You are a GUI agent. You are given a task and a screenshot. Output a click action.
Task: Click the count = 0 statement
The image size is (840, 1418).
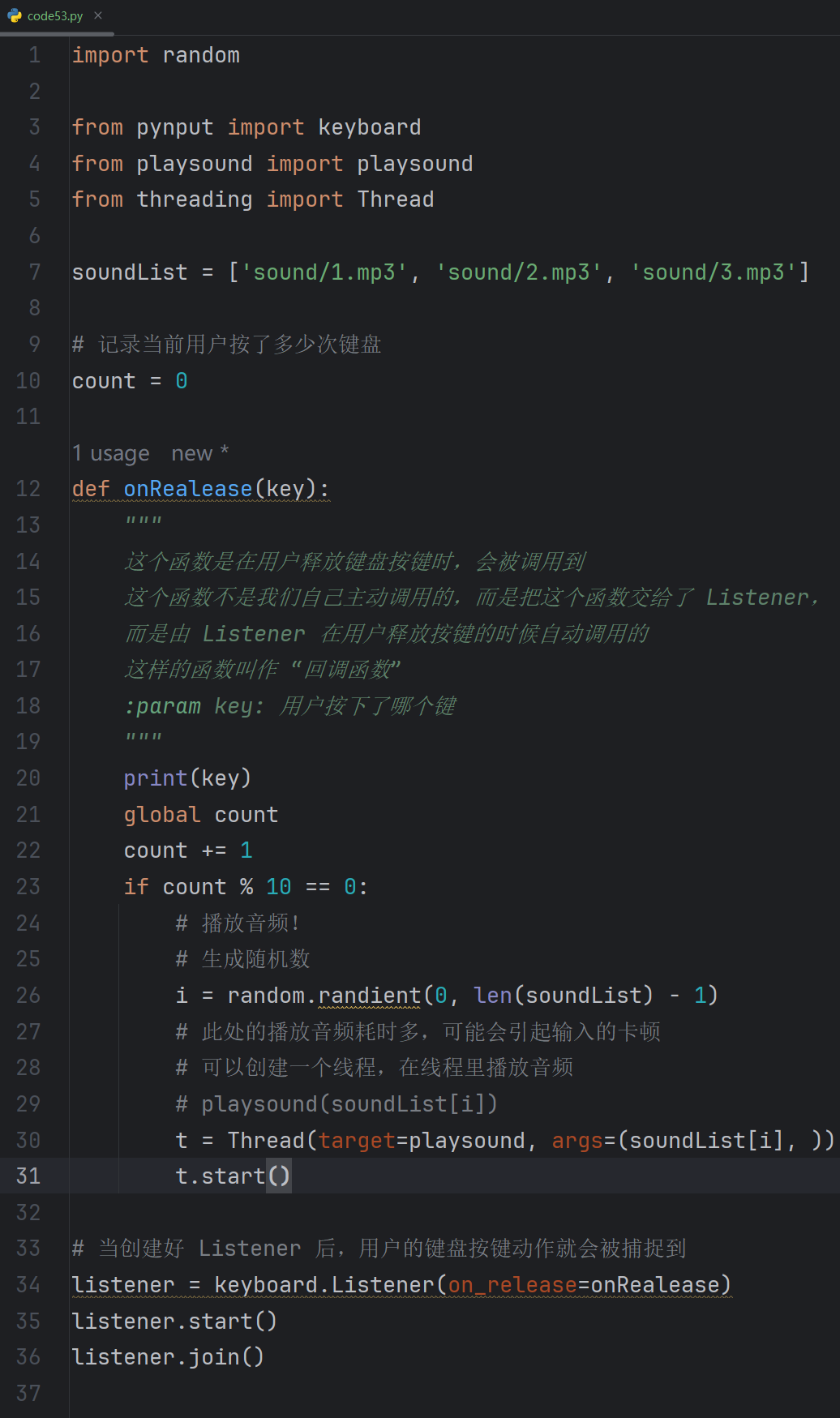(130, 381)
